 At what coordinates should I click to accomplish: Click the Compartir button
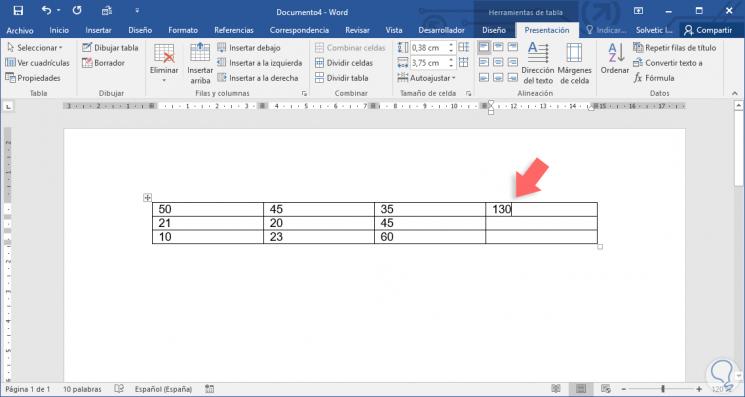click(708, 30)
